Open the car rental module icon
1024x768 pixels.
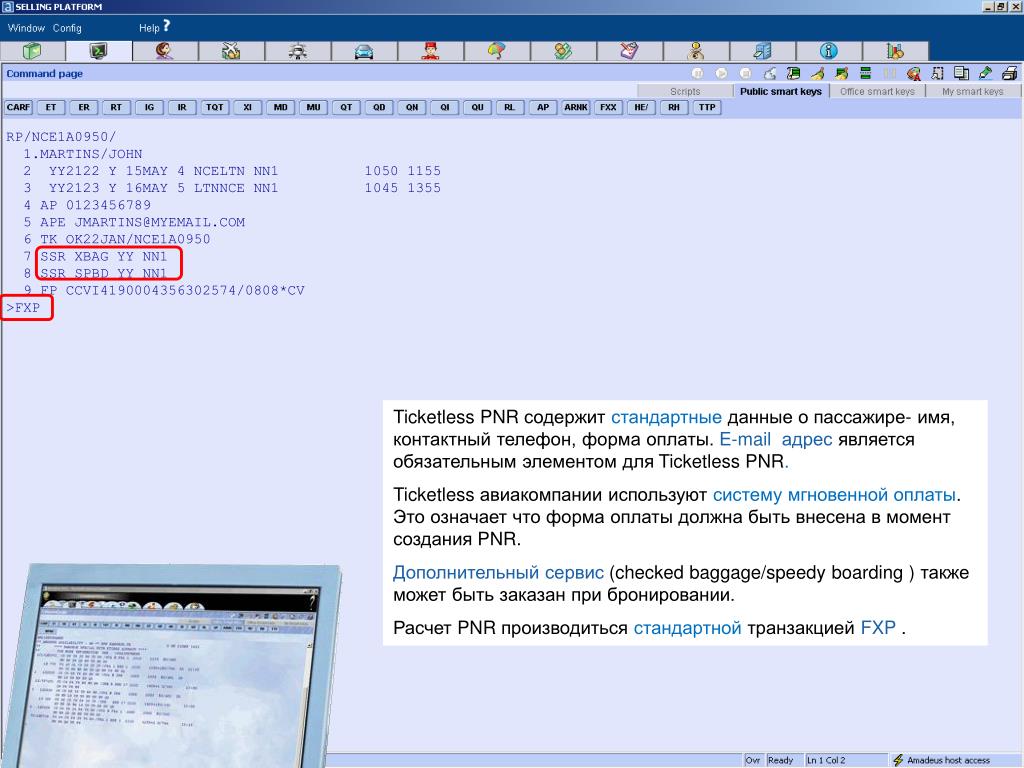(x=363, y=51)
